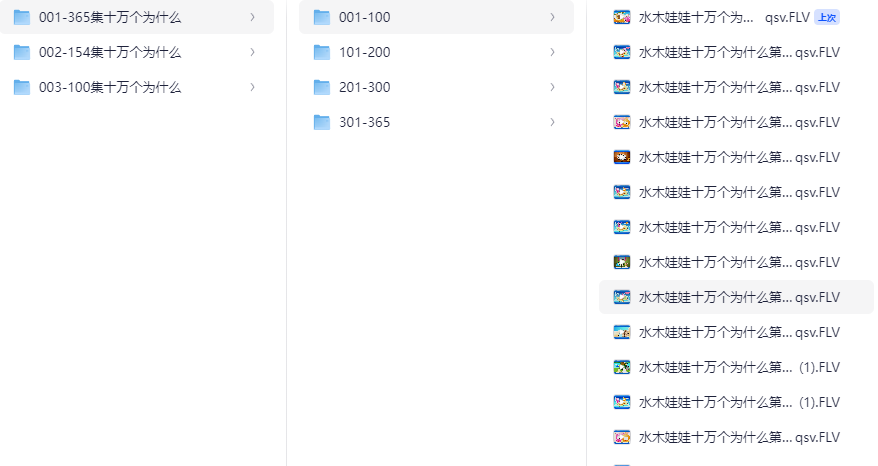The width and height of the screenshot is (878, 466).
Task: Click the folder icon for 001-365集十万个为什么
Action: coord(21,17)
